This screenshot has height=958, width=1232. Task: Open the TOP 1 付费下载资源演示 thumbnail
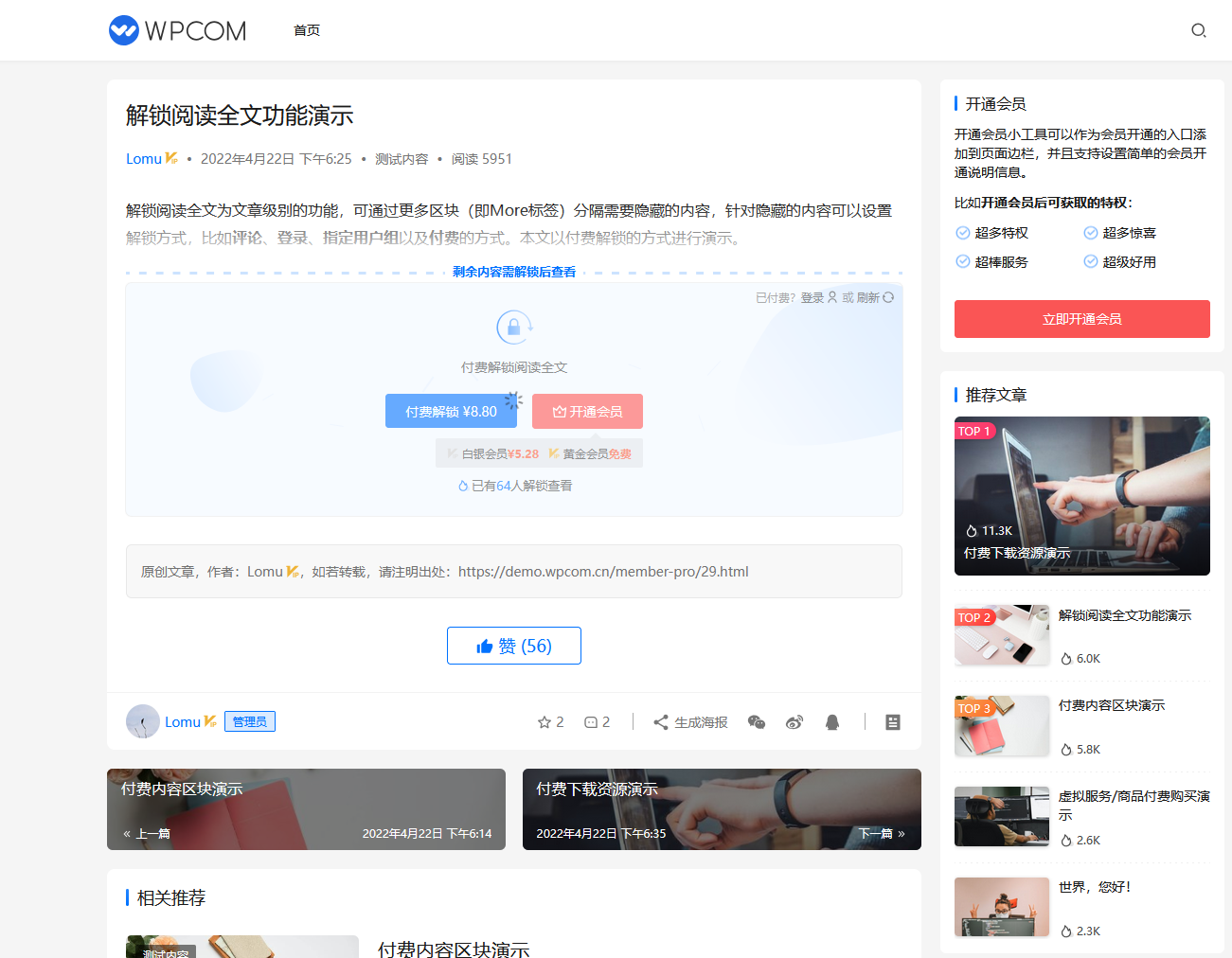(x=1081, y=496)
